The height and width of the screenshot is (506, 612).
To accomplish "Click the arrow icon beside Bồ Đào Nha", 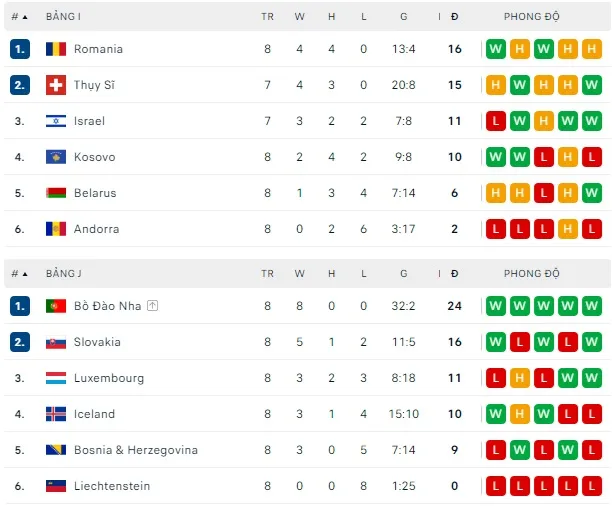I will click(152, 306).
